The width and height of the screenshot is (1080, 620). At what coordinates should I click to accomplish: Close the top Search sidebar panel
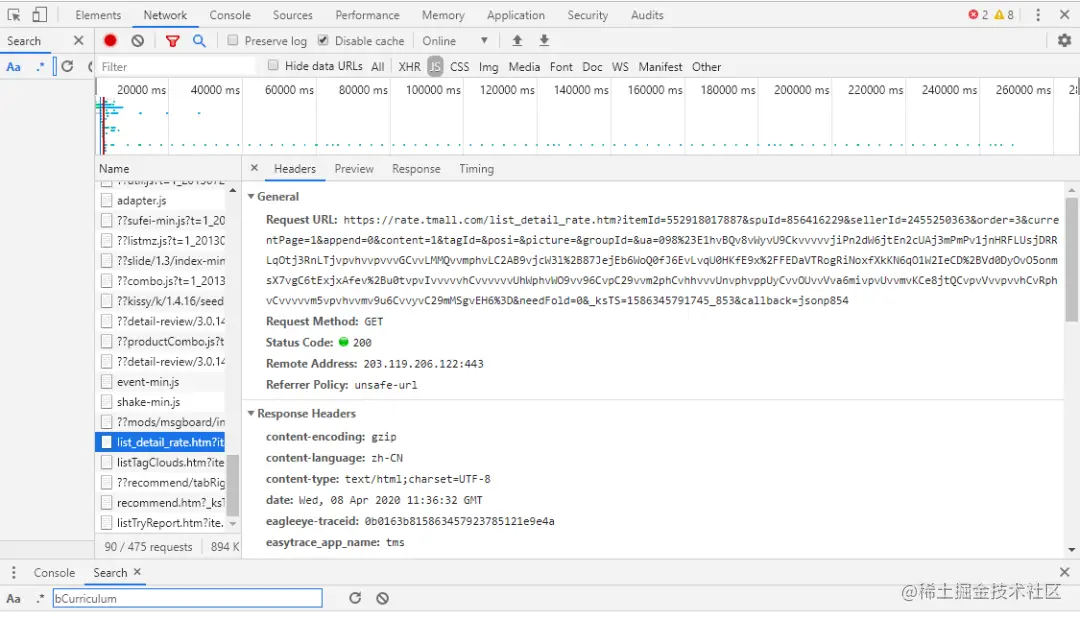tap(79, 41)
